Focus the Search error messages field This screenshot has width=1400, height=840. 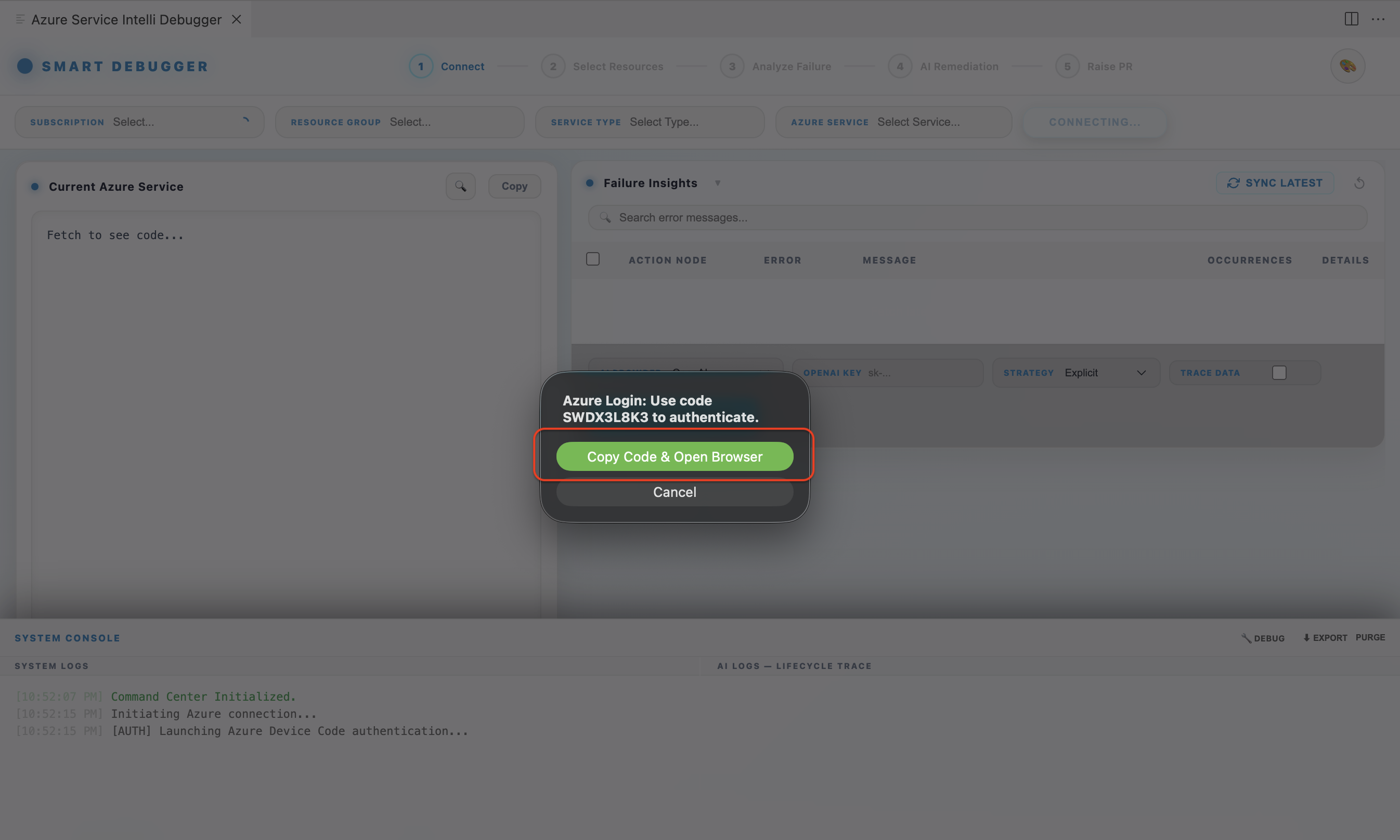[978, 217]
